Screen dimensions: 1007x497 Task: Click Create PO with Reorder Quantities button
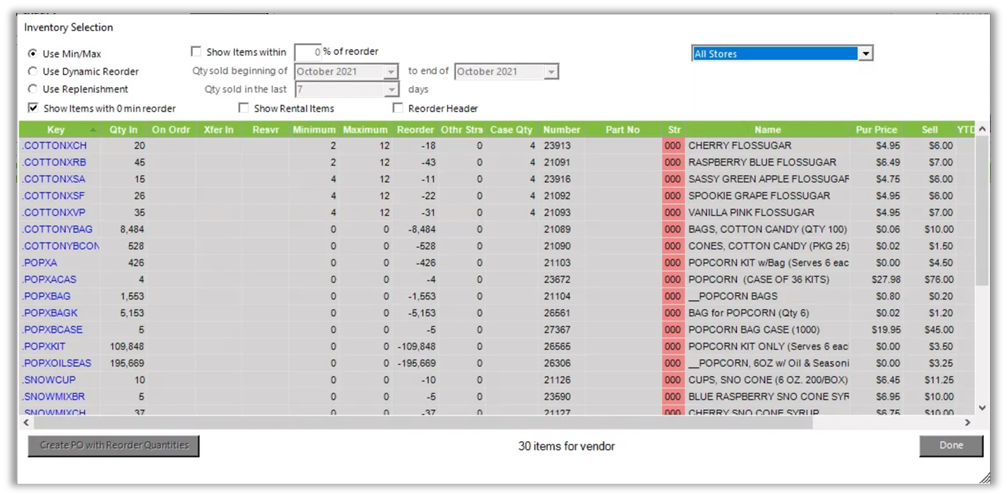(x=114, y=446)
